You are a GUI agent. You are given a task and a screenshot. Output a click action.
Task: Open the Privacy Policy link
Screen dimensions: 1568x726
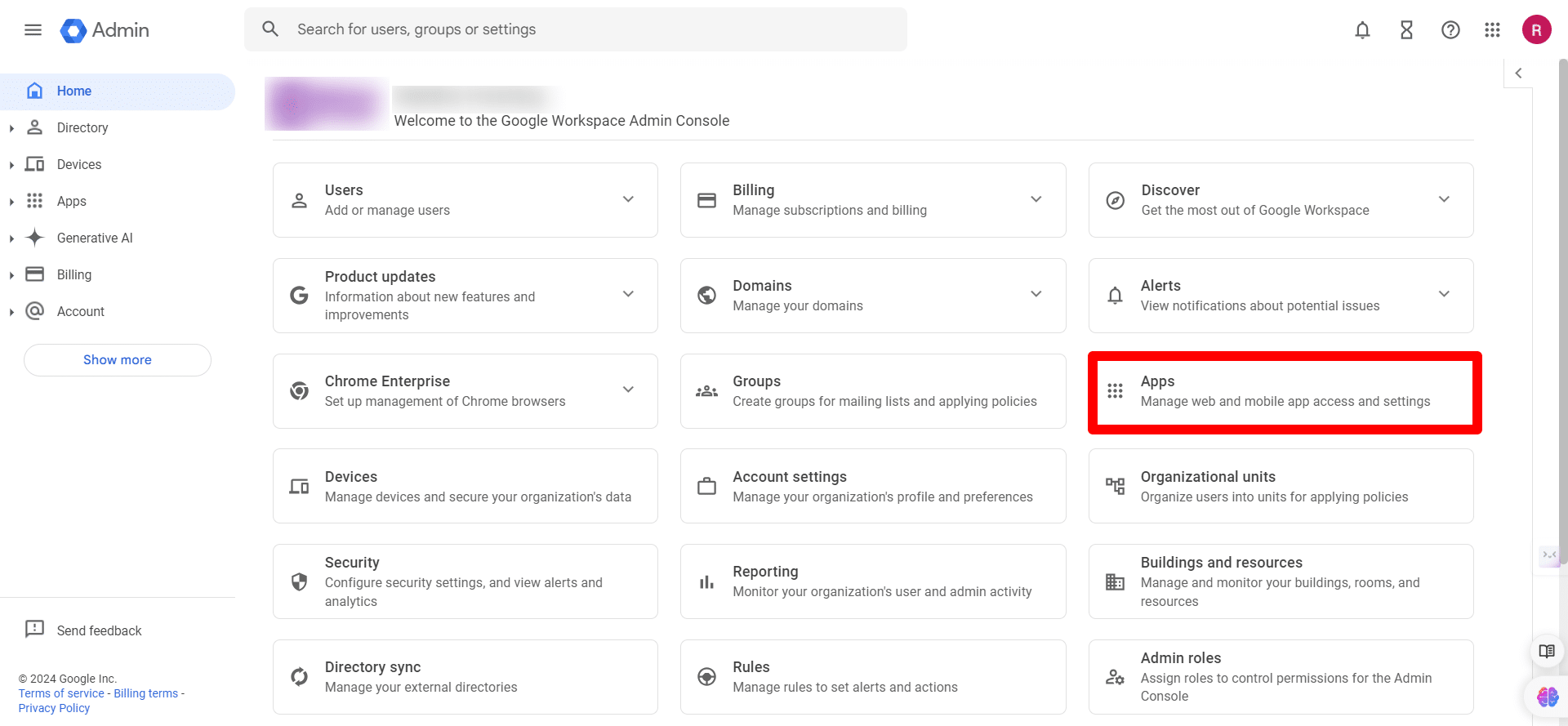coord(54,708)
